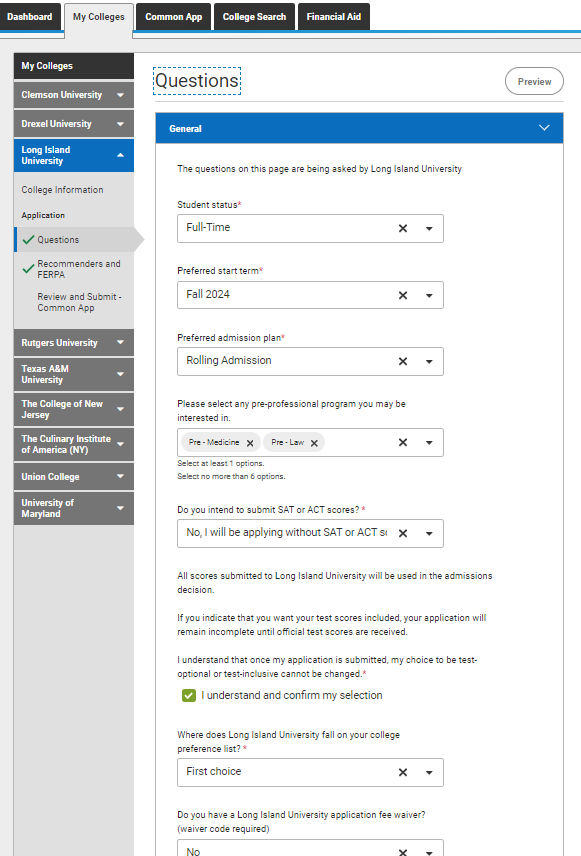Remove the Pre - Law tag
The width and height of the screenshot is (581, 856).
(x=314, y=443)
